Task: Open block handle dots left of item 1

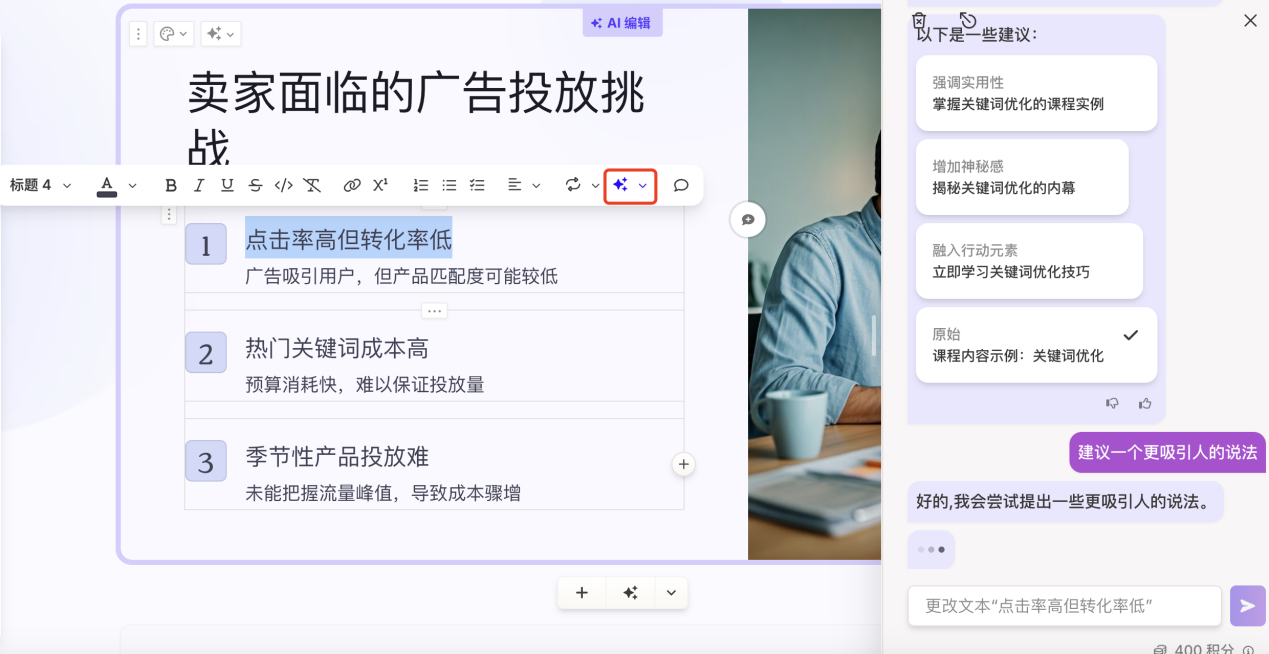Action: click(x=169, y=214)
